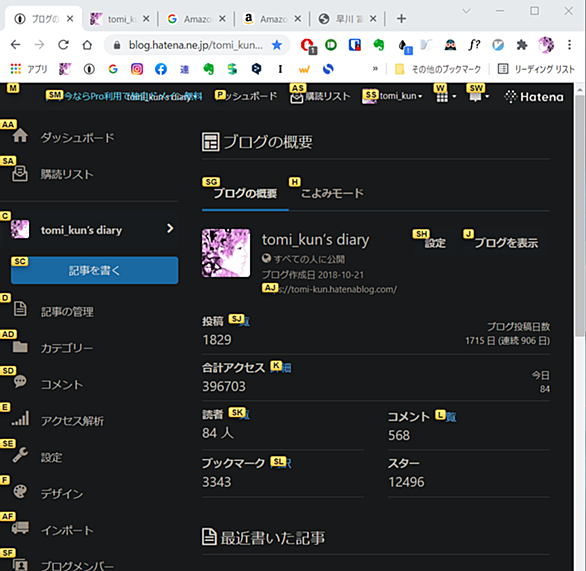
Task: Switch to the こよみモード tab
Action: click(x=332, y=193)
